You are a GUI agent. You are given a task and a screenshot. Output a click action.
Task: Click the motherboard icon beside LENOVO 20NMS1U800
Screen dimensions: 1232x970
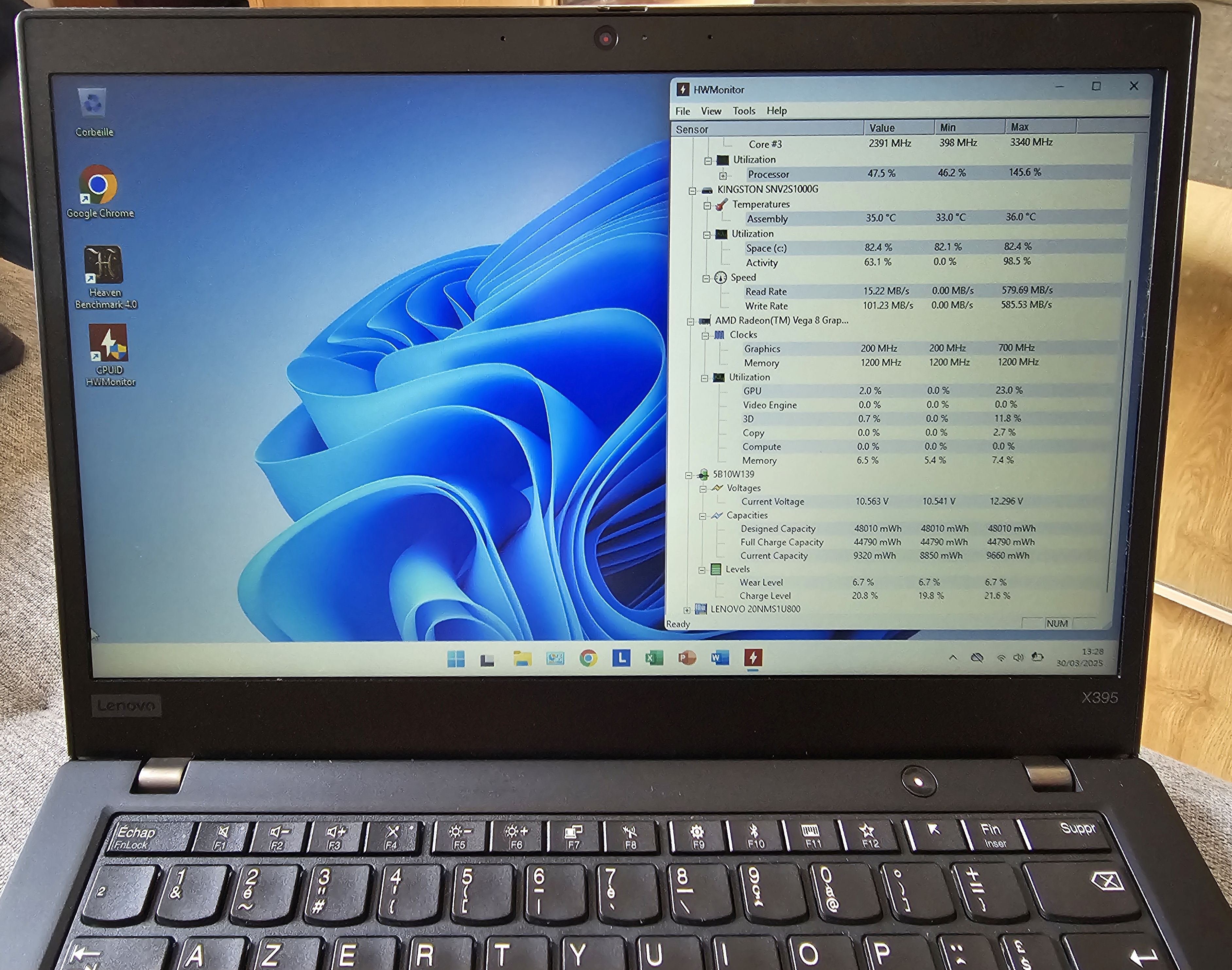coord(701,609)
